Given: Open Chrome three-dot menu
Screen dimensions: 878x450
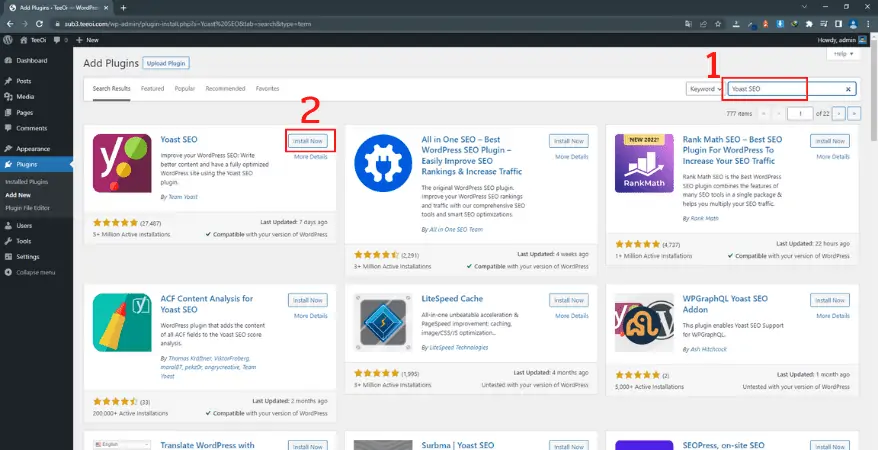Looking at the screenshot, I should 867,24.
